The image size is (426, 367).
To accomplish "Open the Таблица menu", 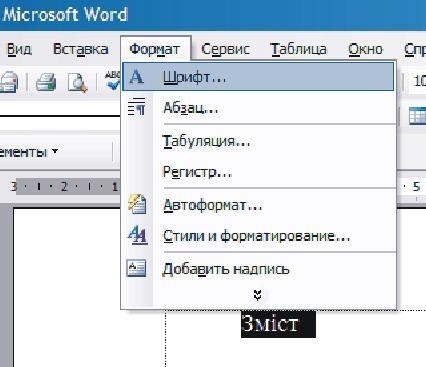I will tap(298, 49).
